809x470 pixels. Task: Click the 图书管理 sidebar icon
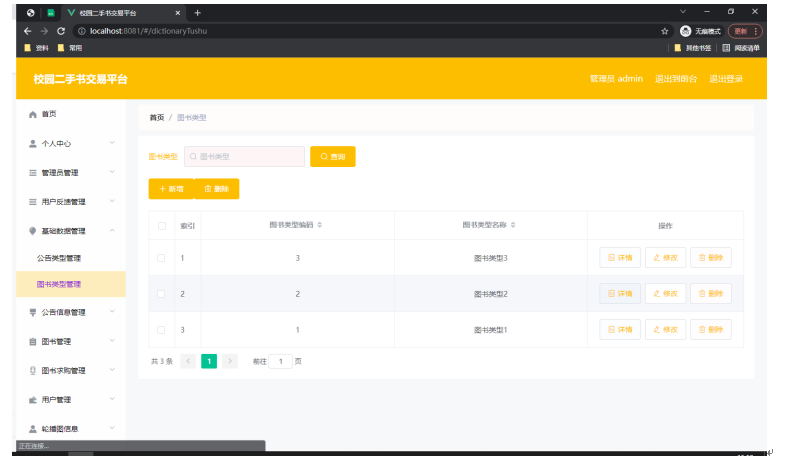pos(33,342)
